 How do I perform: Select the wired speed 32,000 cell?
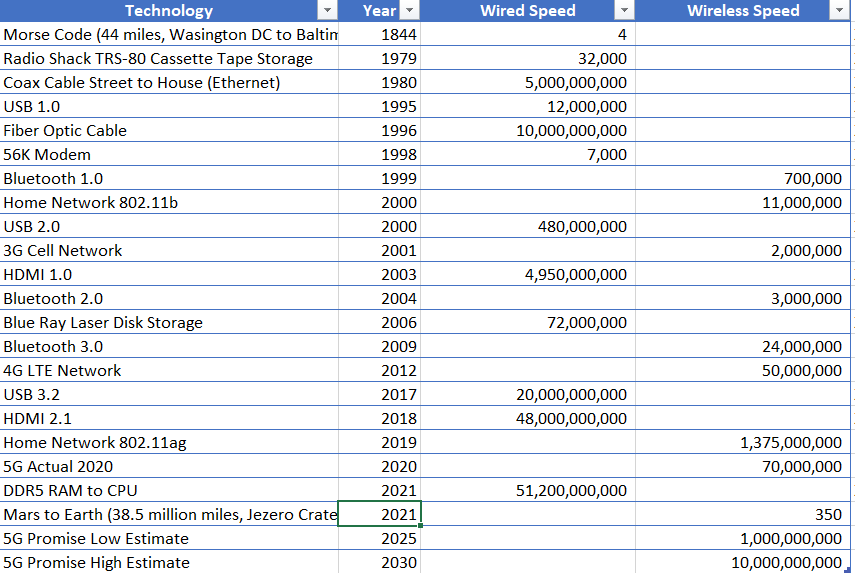(528, 58)
